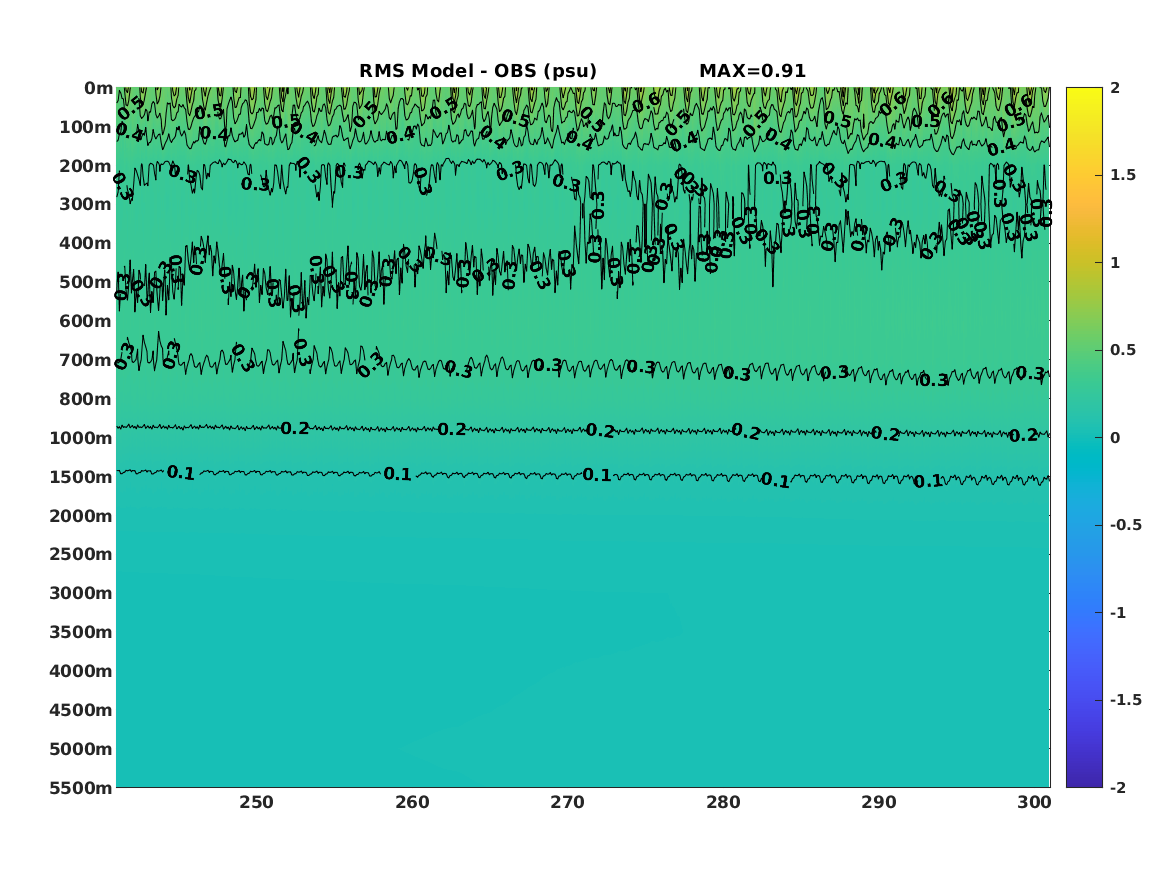Click the 'MAX=0.91' annotation text
The image size is (1167, 875).
pyautogui.click(x=752, y=71)
